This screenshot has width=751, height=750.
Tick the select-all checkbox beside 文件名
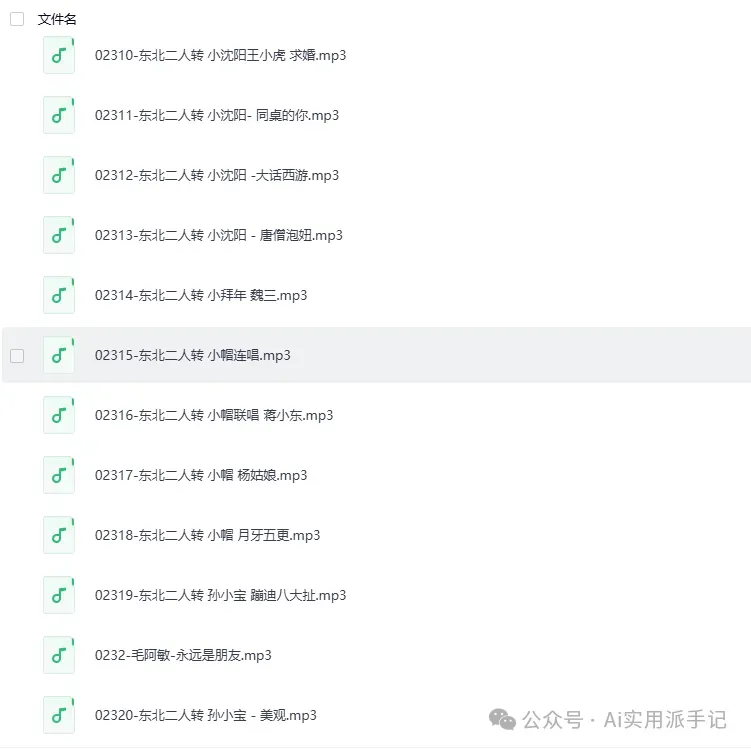17,19
